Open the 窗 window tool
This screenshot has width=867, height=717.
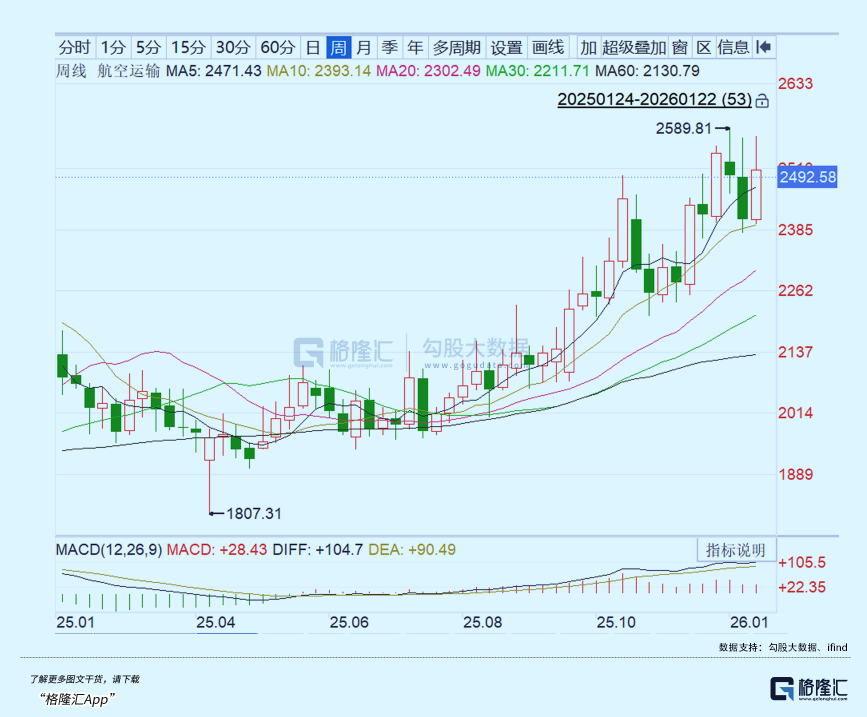click(x=679, y=47)
